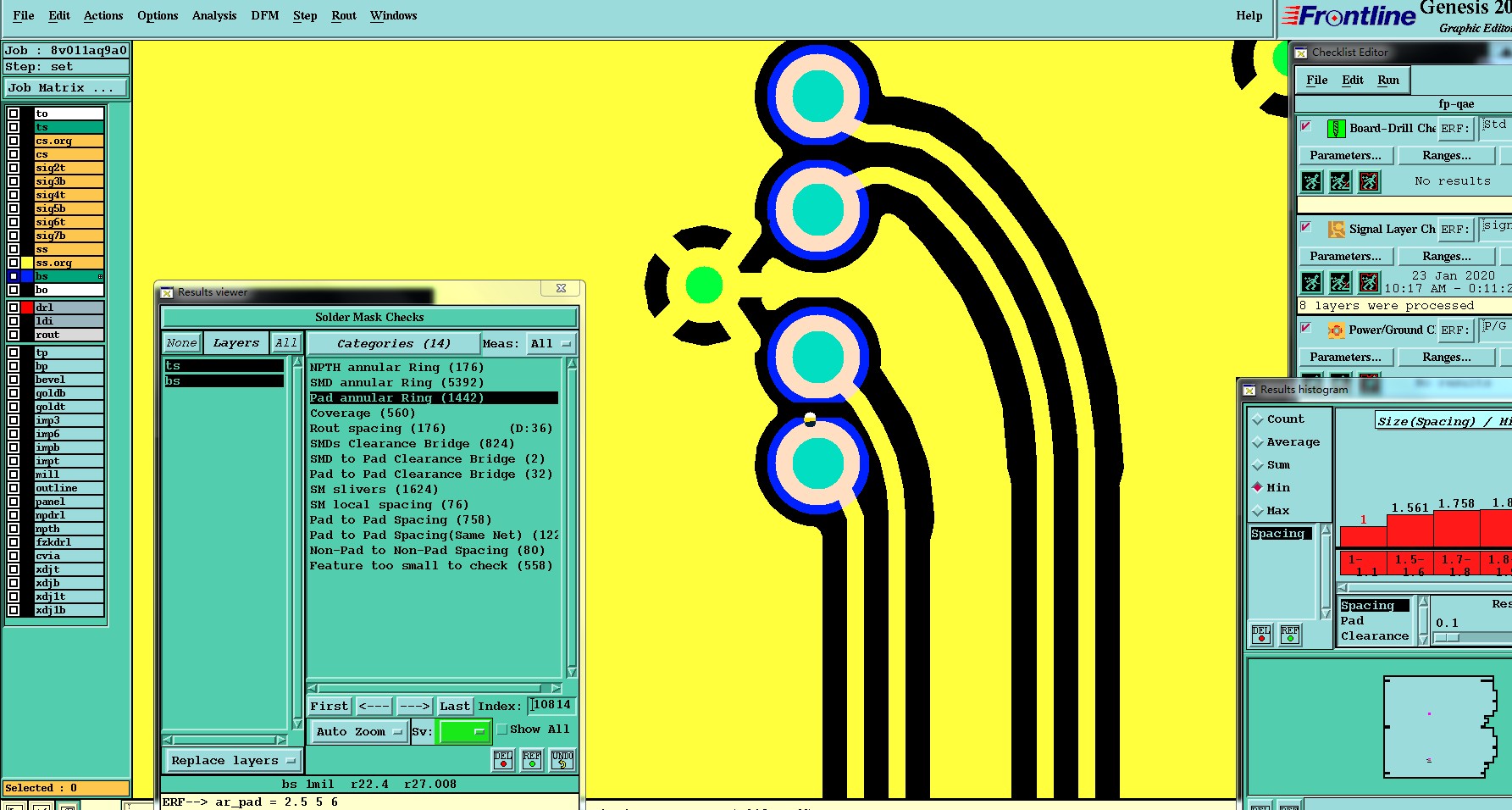Click first run icon under Board-Drill Checks
The image size is (1512, 810).
(1311, 181)
